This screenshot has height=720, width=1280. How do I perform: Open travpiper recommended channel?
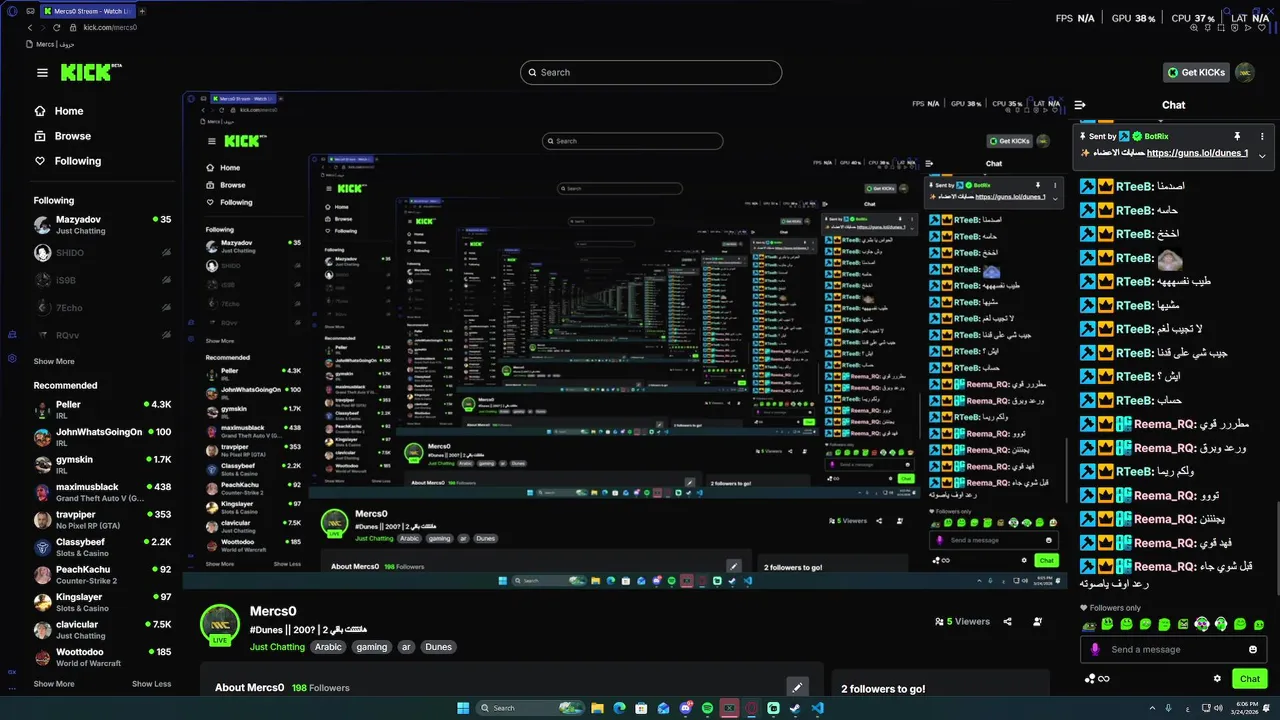tap(102, 519)
